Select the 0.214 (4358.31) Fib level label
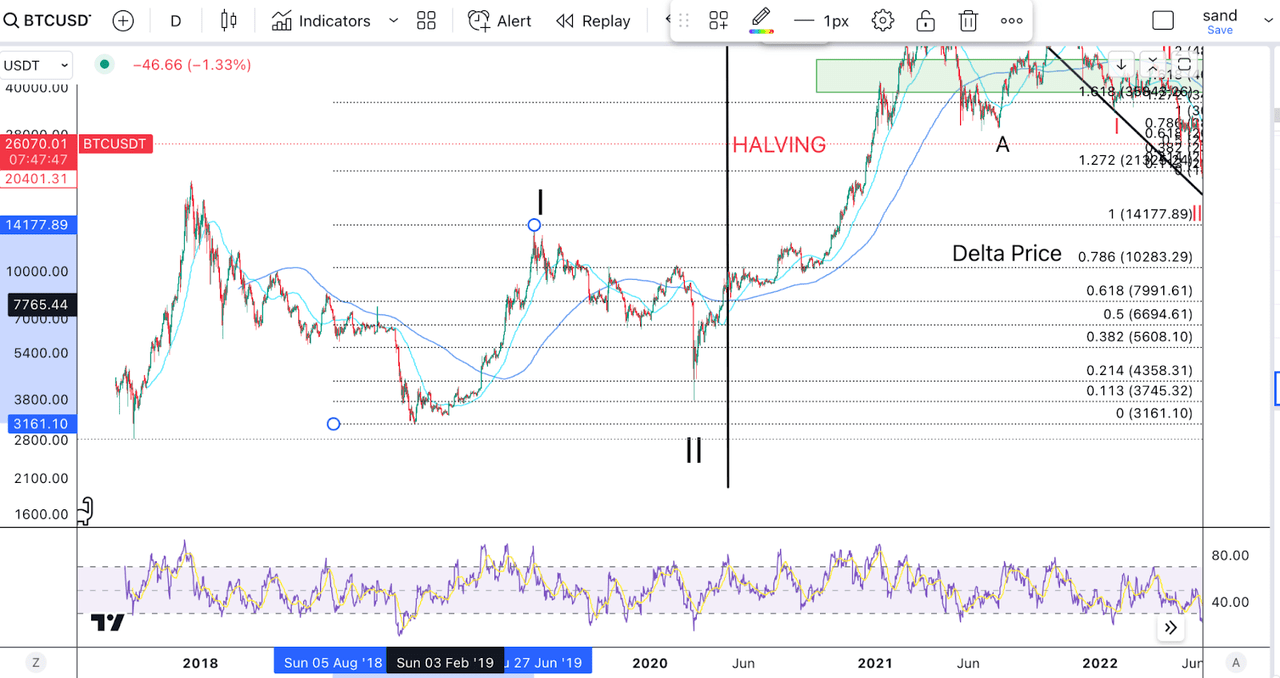The height and width of the screenshot is (678, 1280). pyautogui.click(x=1139, y=371)
